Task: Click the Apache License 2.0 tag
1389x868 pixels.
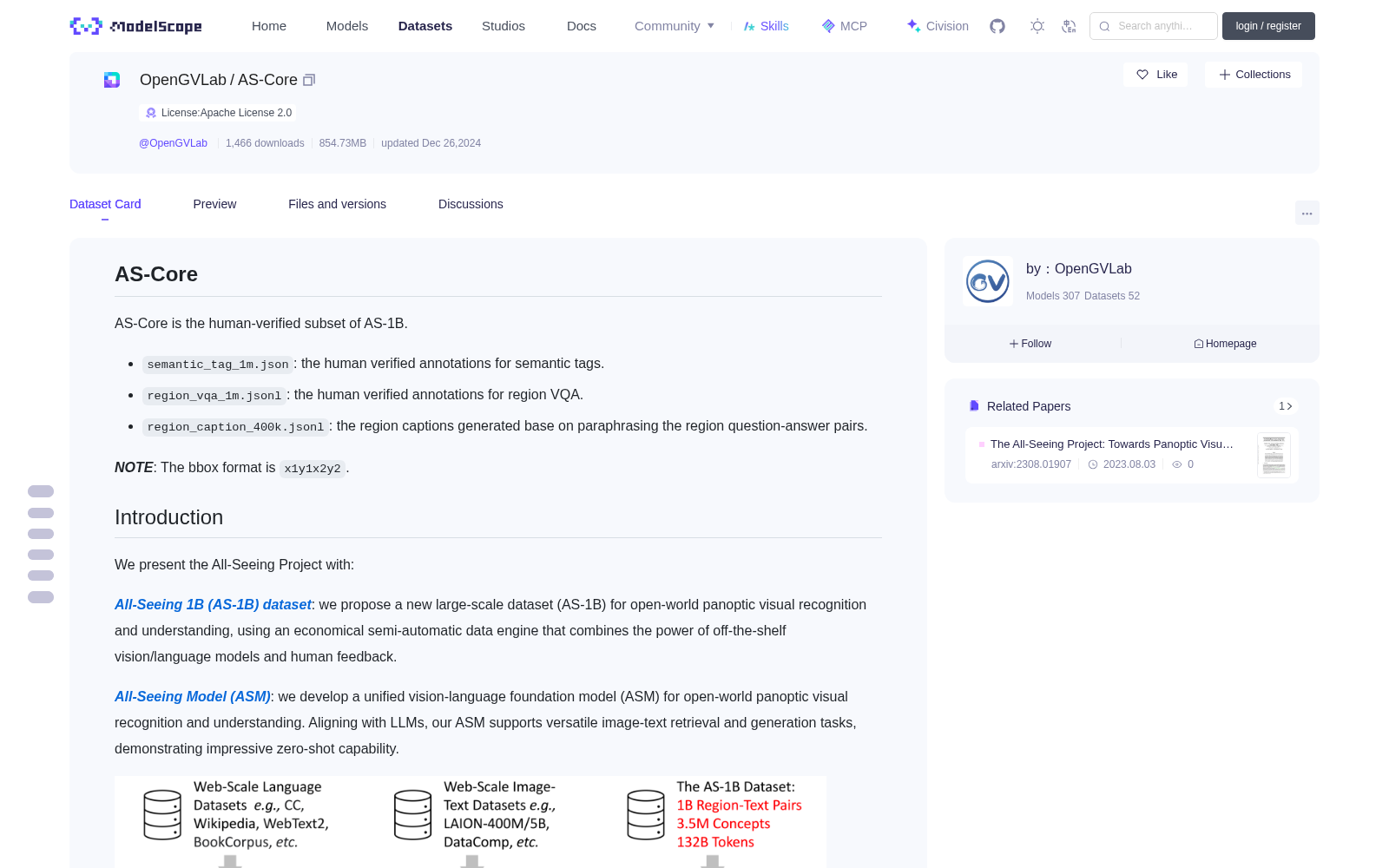Action: [218, 113]
